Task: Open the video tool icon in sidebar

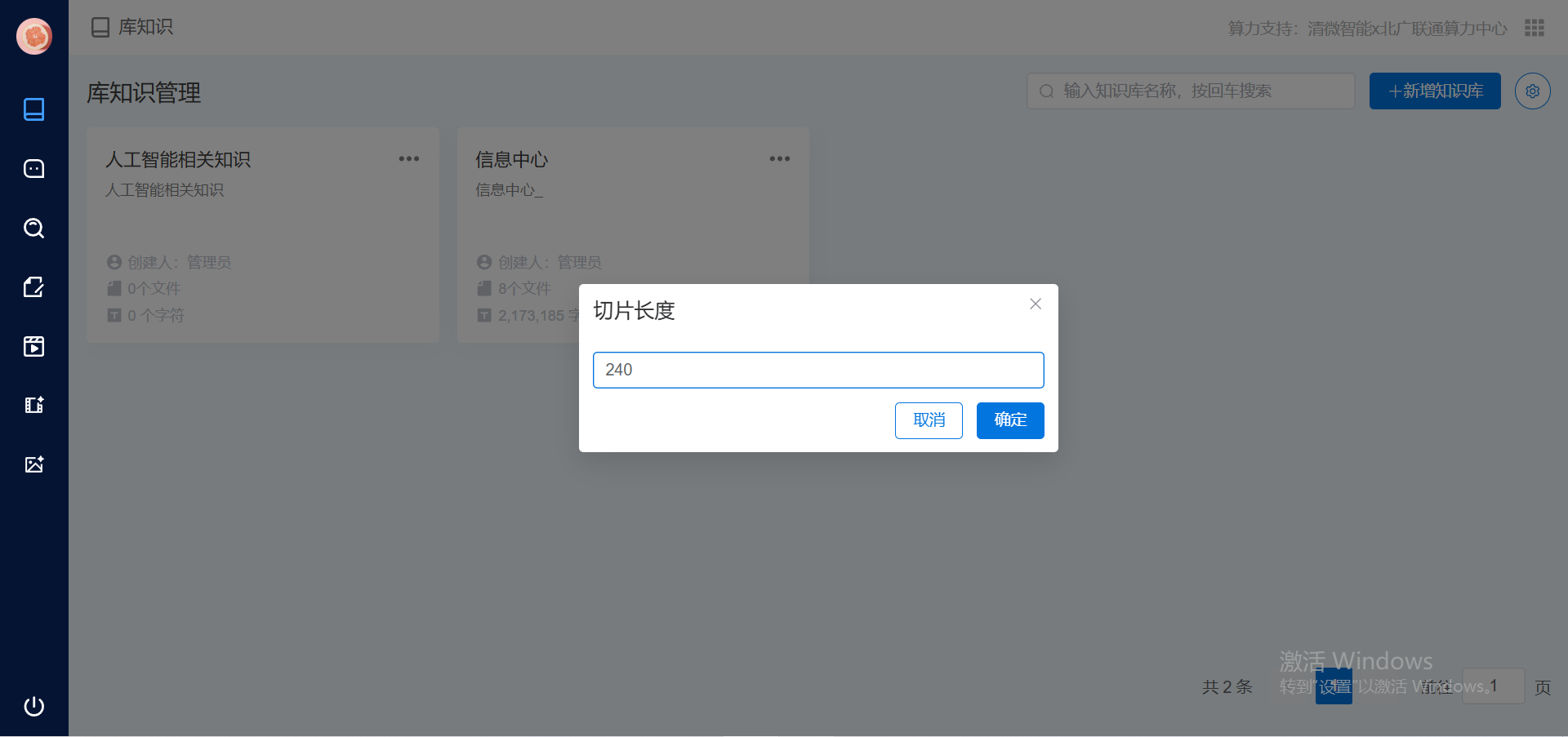Action: (x=33, y=346)
